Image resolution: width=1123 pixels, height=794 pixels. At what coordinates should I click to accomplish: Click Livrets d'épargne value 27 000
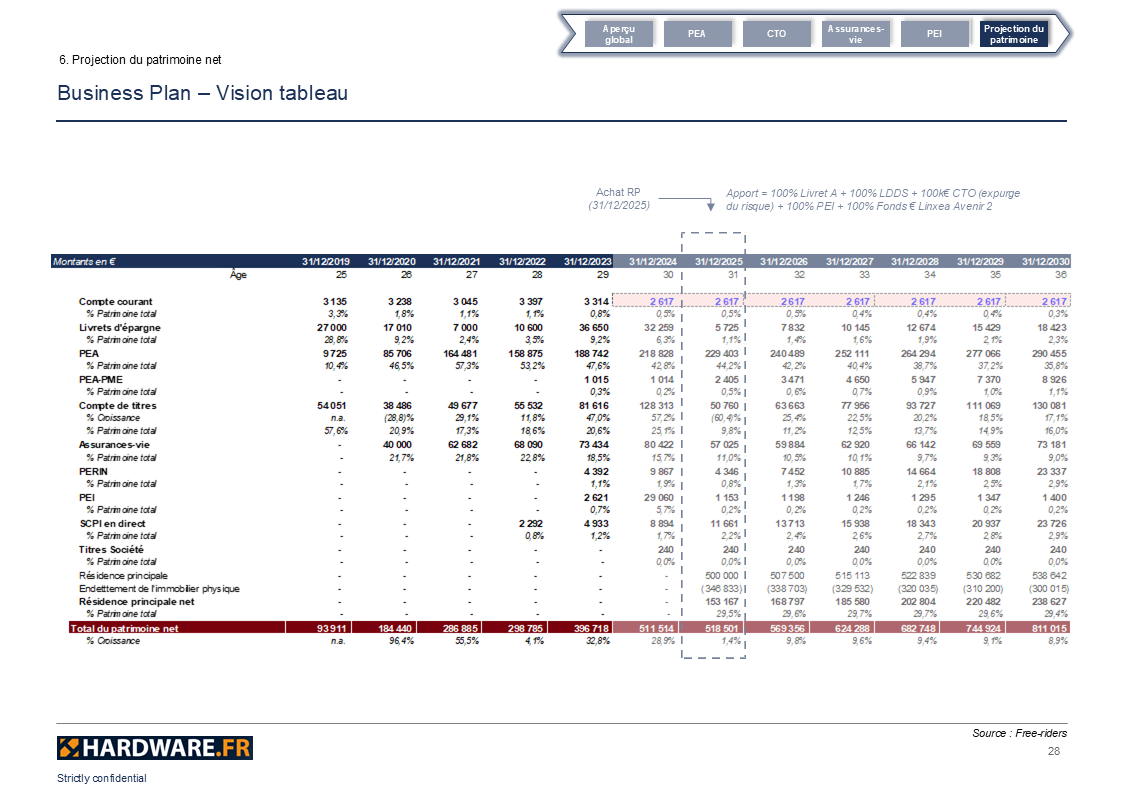[332, 327]
